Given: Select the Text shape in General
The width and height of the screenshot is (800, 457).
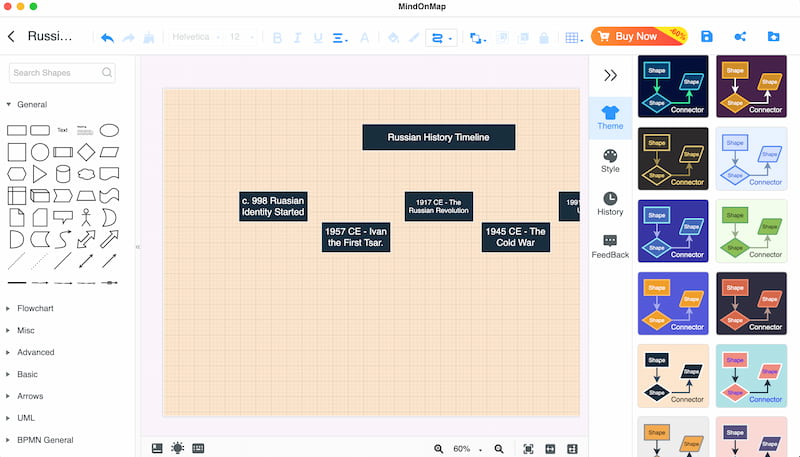Looking at the screenshot, I should coord(62,130).
